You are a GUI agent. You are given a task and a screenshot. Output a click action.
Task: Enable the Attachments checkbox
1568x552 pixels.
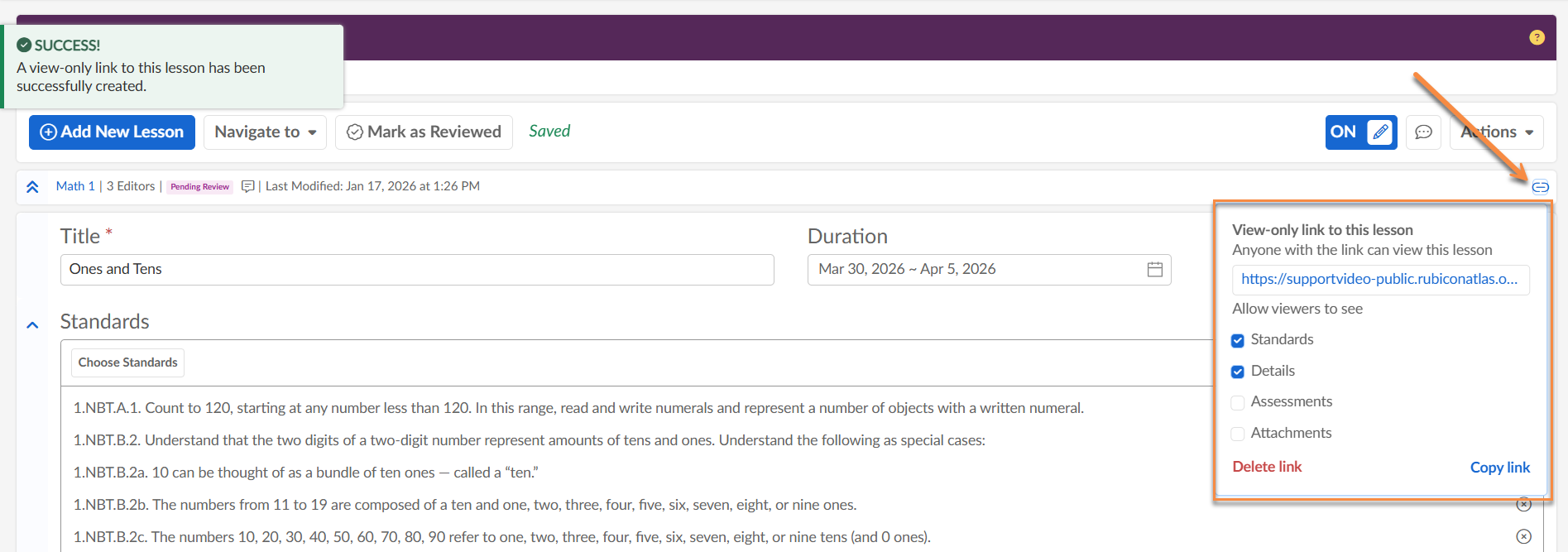[x=1238, y=434]
